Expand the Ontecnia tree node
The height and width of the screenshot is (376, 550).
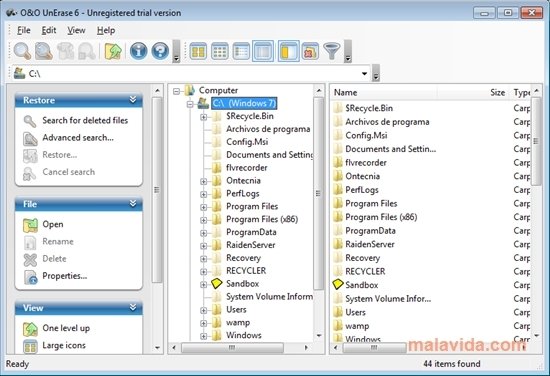point(203,182)
